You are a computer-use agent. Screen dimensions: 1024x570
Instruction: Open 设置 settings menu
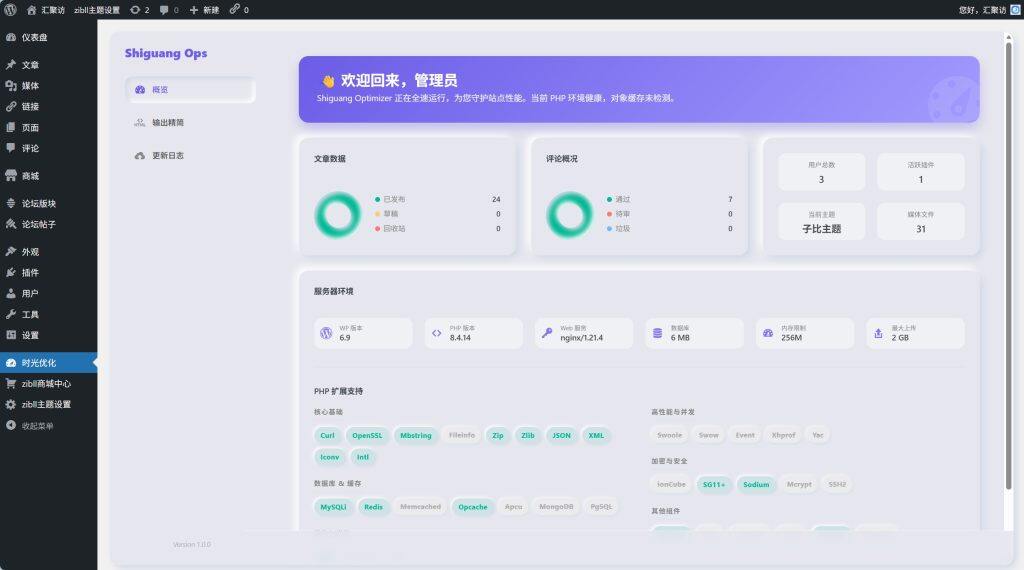48,335
